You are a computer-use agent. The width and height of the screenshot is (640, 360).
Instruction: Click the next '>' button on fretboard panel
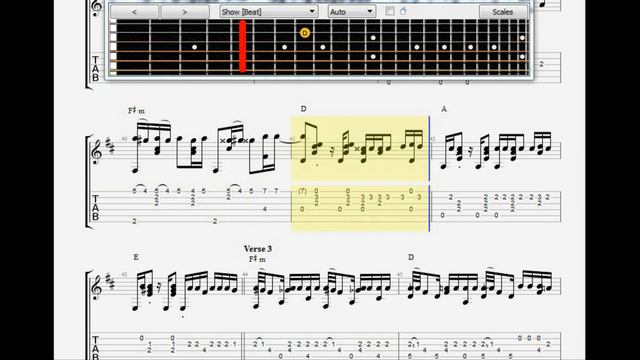(185, 12)
